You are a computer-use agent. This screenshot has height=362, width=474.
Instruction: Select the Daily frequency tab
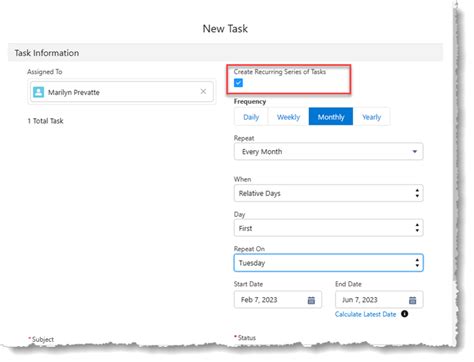251,117
